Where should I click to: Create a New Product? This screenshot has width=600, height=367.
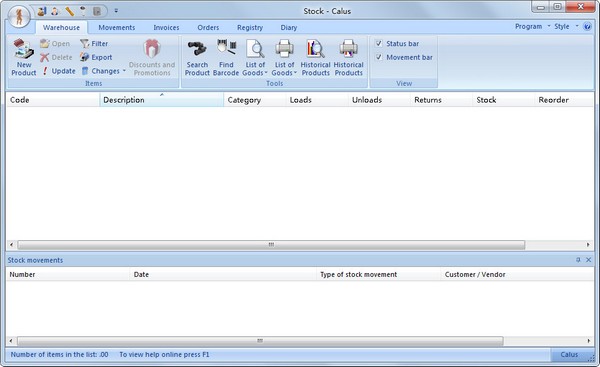tap(24, 57)
